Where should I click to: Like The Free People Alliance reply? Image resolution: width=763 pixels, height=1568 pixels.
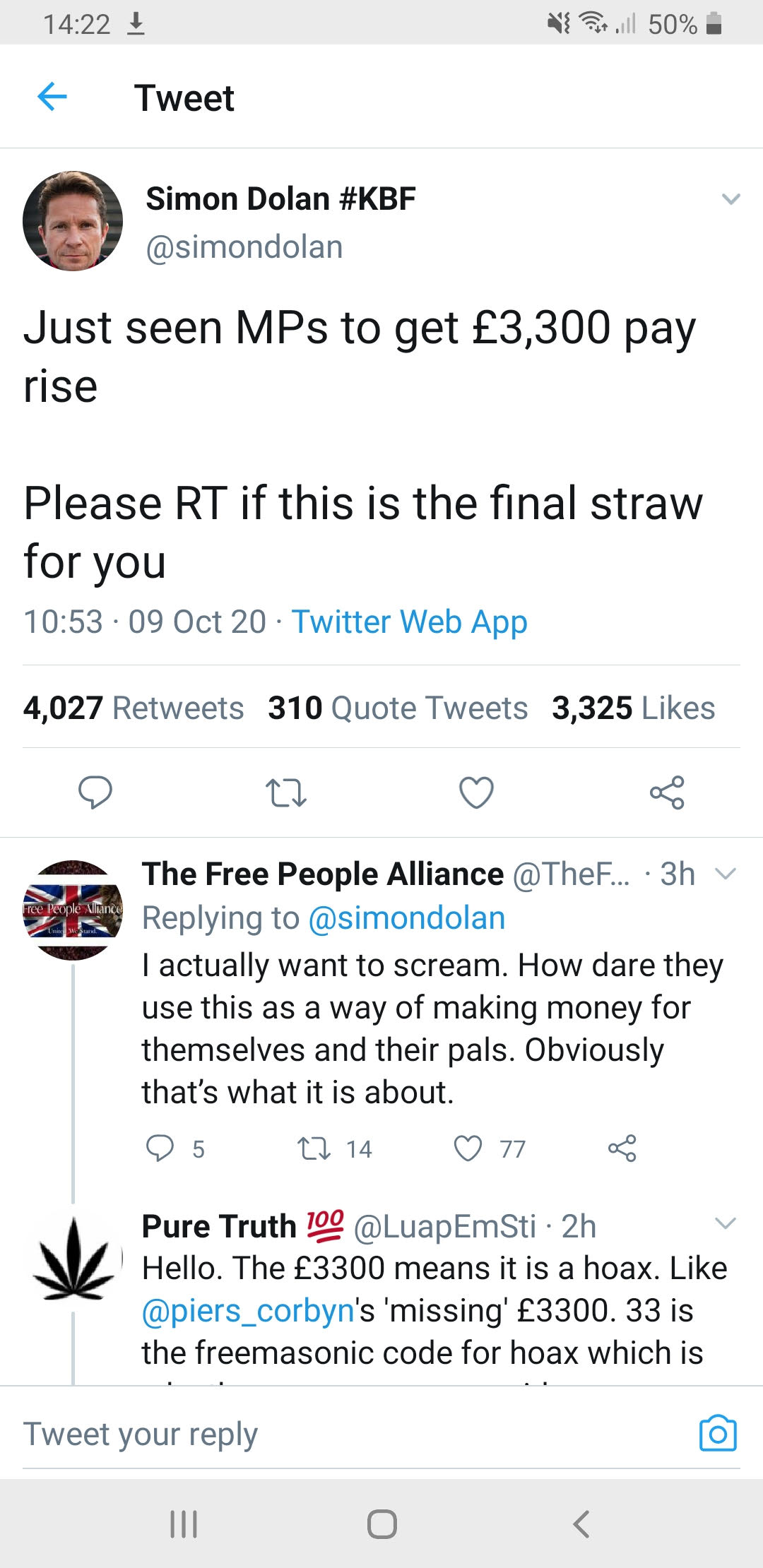click(x=468, y=1148)
